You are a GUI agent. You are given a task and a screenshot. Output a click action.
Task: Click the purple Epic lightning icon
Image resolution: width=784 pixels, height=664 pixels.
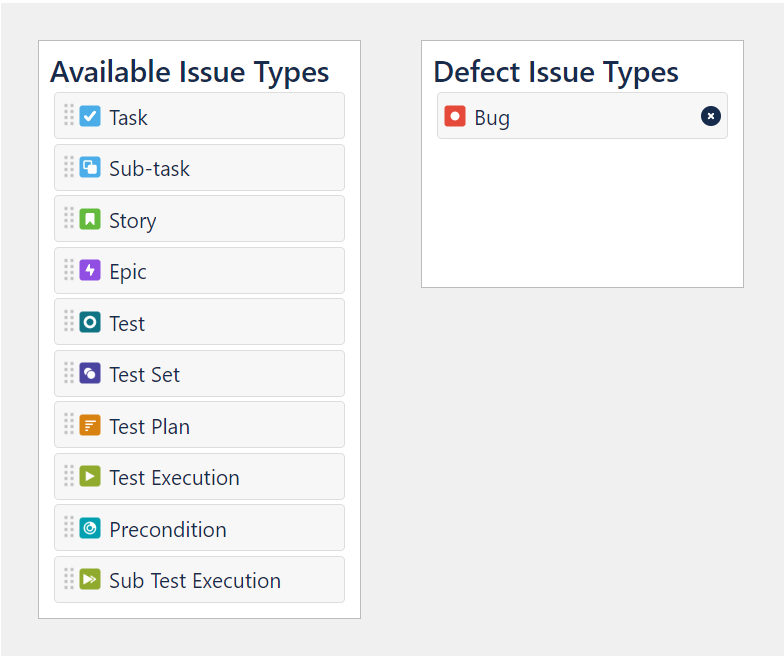coord(90,270)
